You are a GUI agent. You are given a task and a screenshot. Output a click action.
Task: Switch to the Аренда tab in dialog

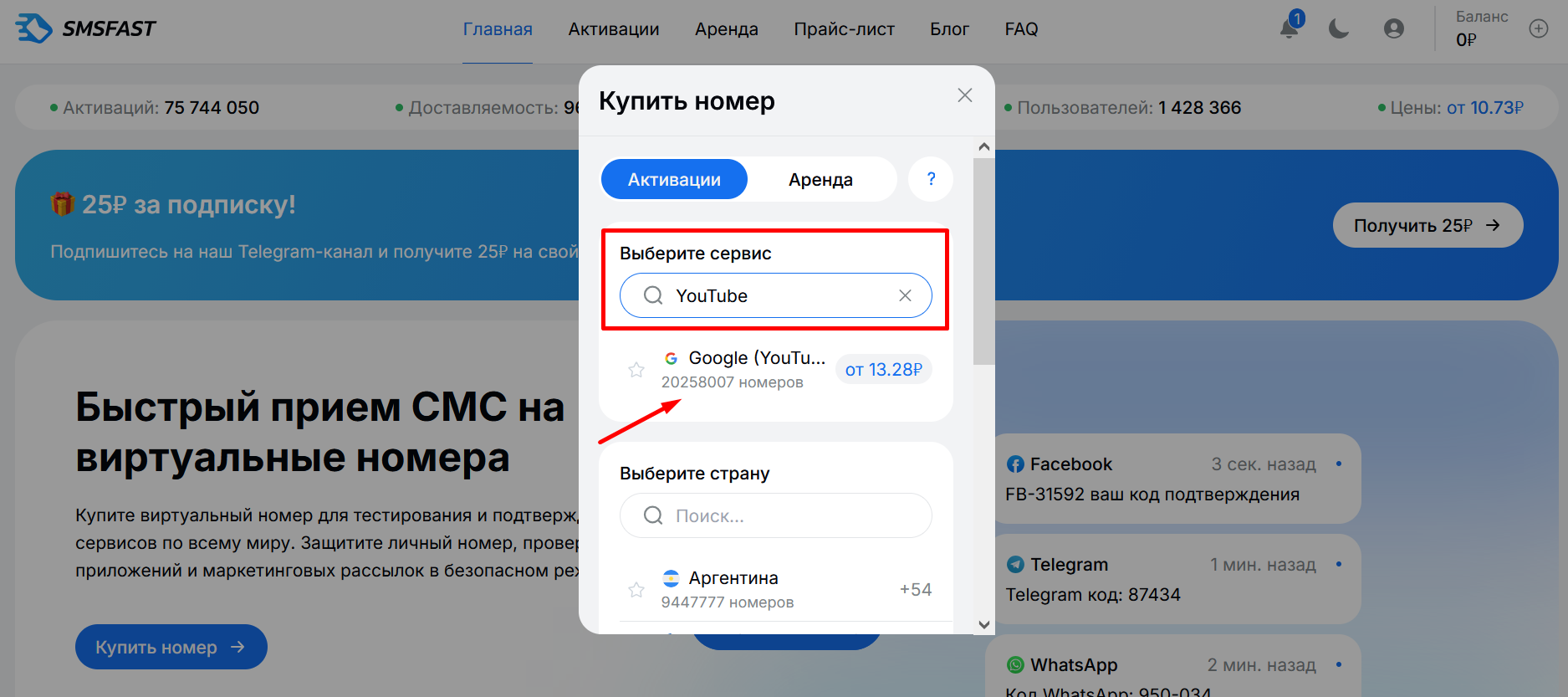click(820, 179)
